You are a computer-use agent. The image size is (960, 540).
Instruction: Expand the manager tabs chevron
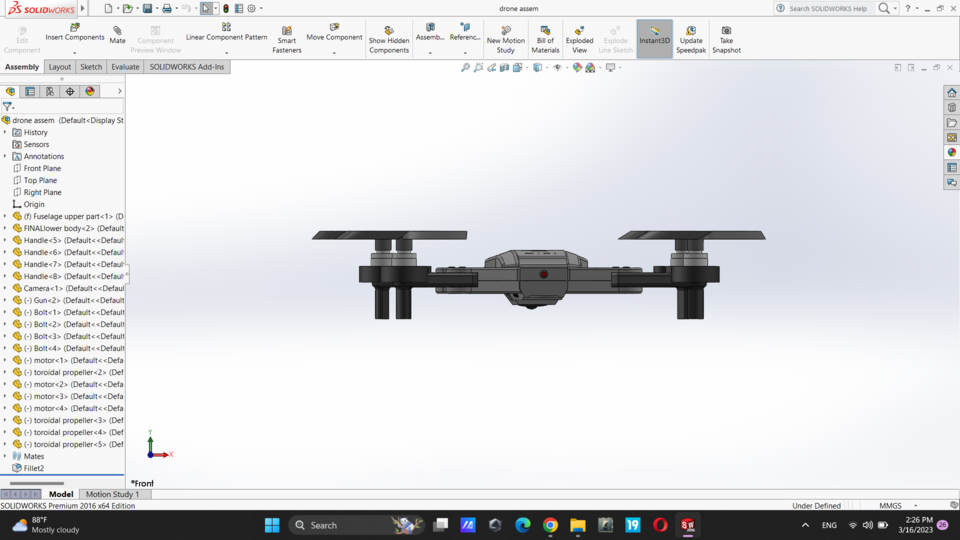(x=119, y=91)
